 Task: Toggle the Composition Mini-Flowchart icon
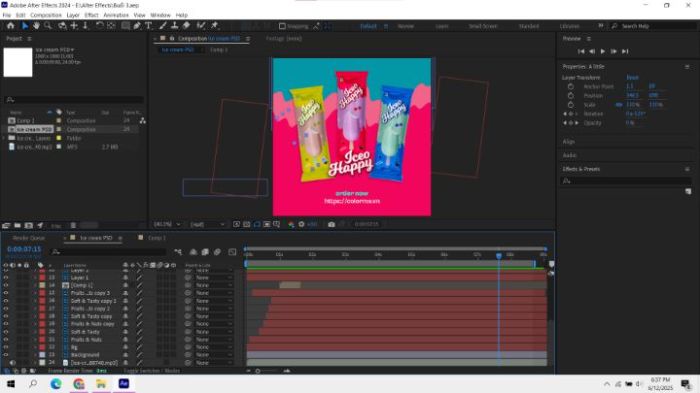pyautogui.click(x=178, y=252)
